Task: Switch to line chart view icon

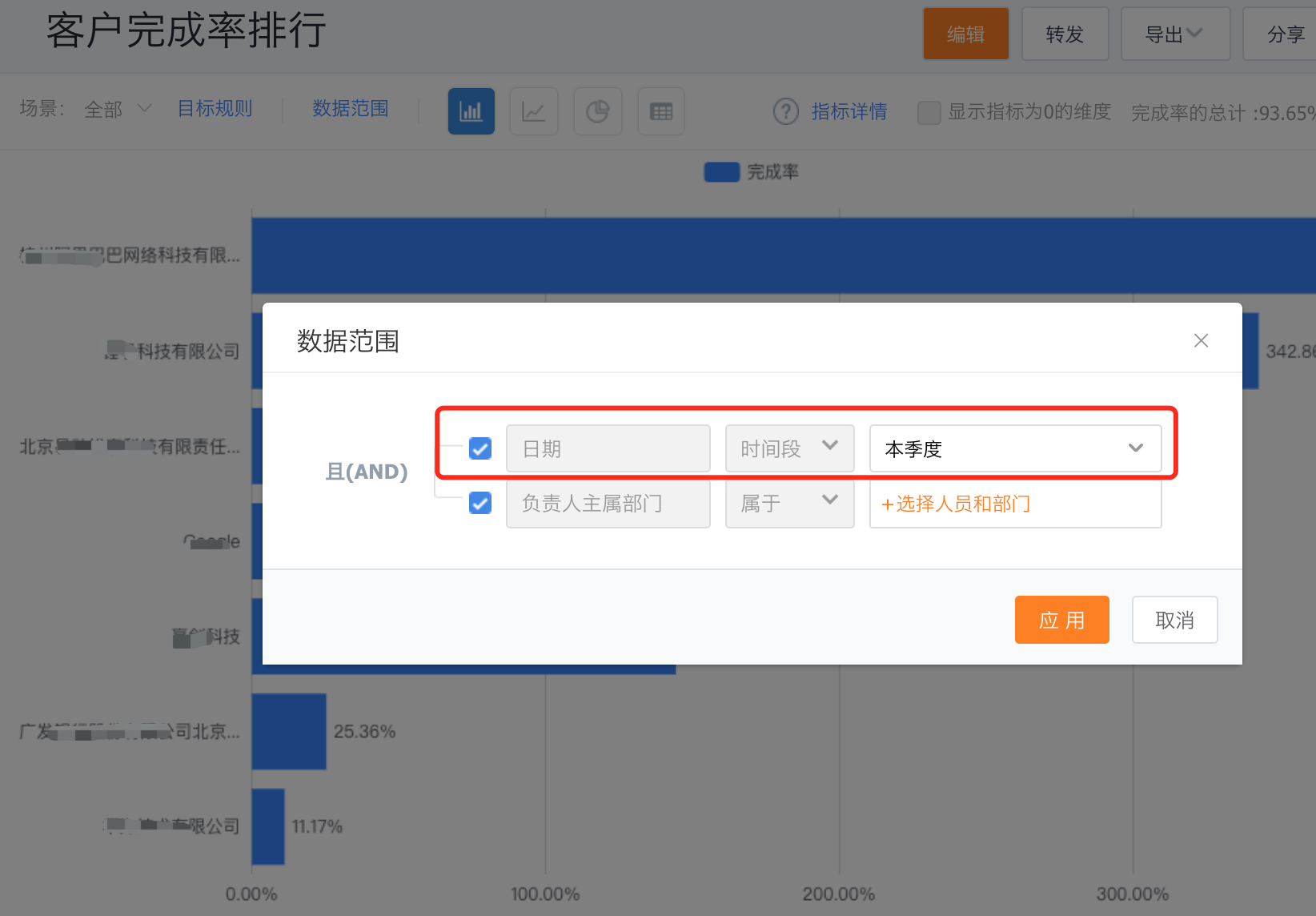Action: point(534,111)
